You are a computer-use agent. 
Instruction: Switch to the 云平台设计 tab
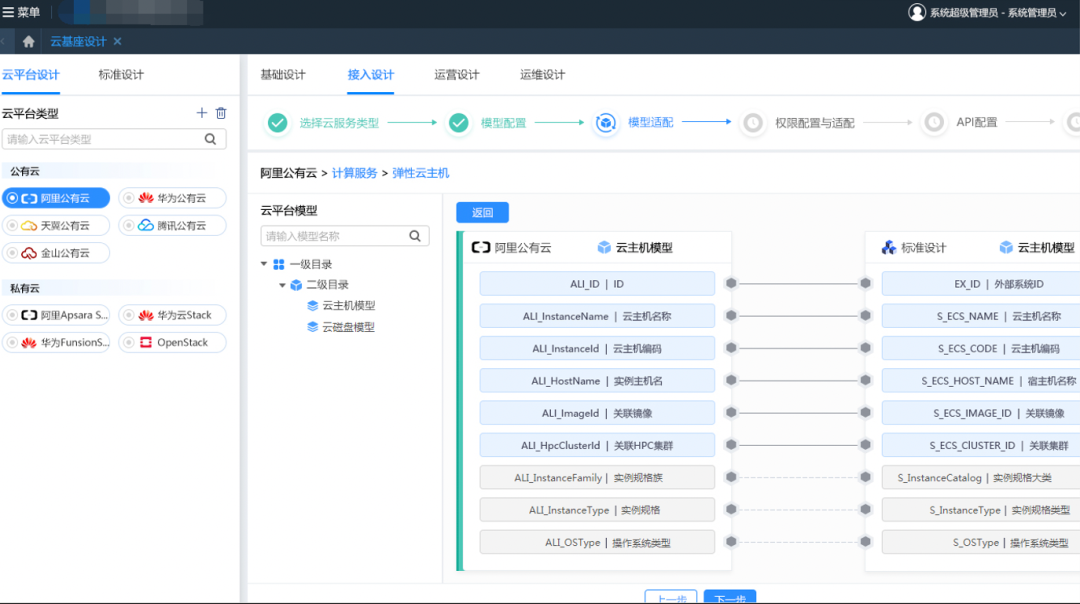pos(30,74)
